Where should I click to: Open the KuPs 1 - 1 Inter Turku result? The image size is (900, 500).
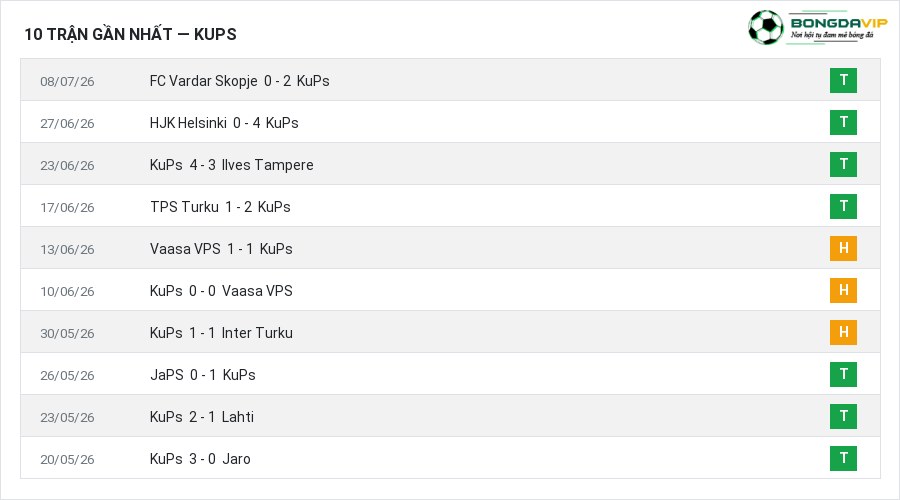click(x=221, y=333)
